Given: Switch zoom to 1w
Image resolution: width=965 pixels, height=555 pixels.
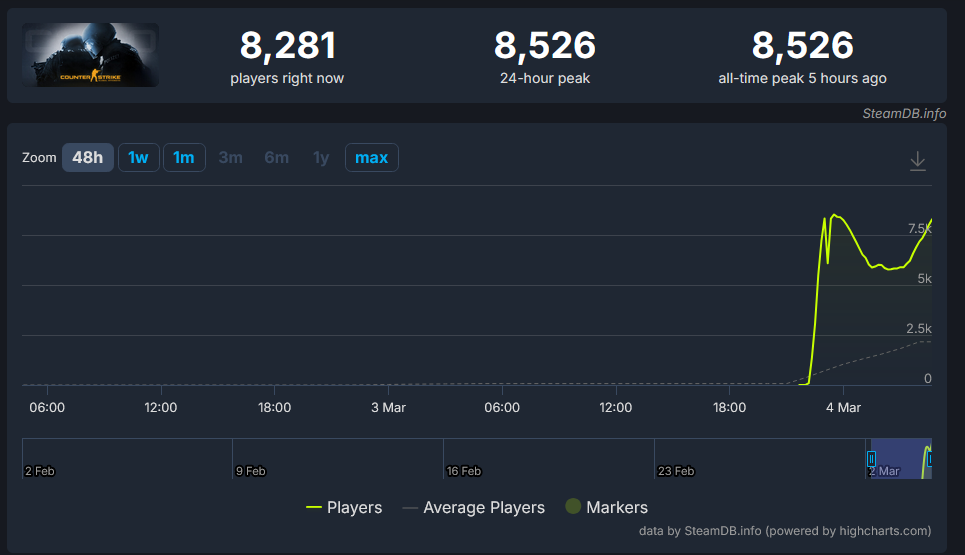Looking at the screenshot, I should point(138,158).
